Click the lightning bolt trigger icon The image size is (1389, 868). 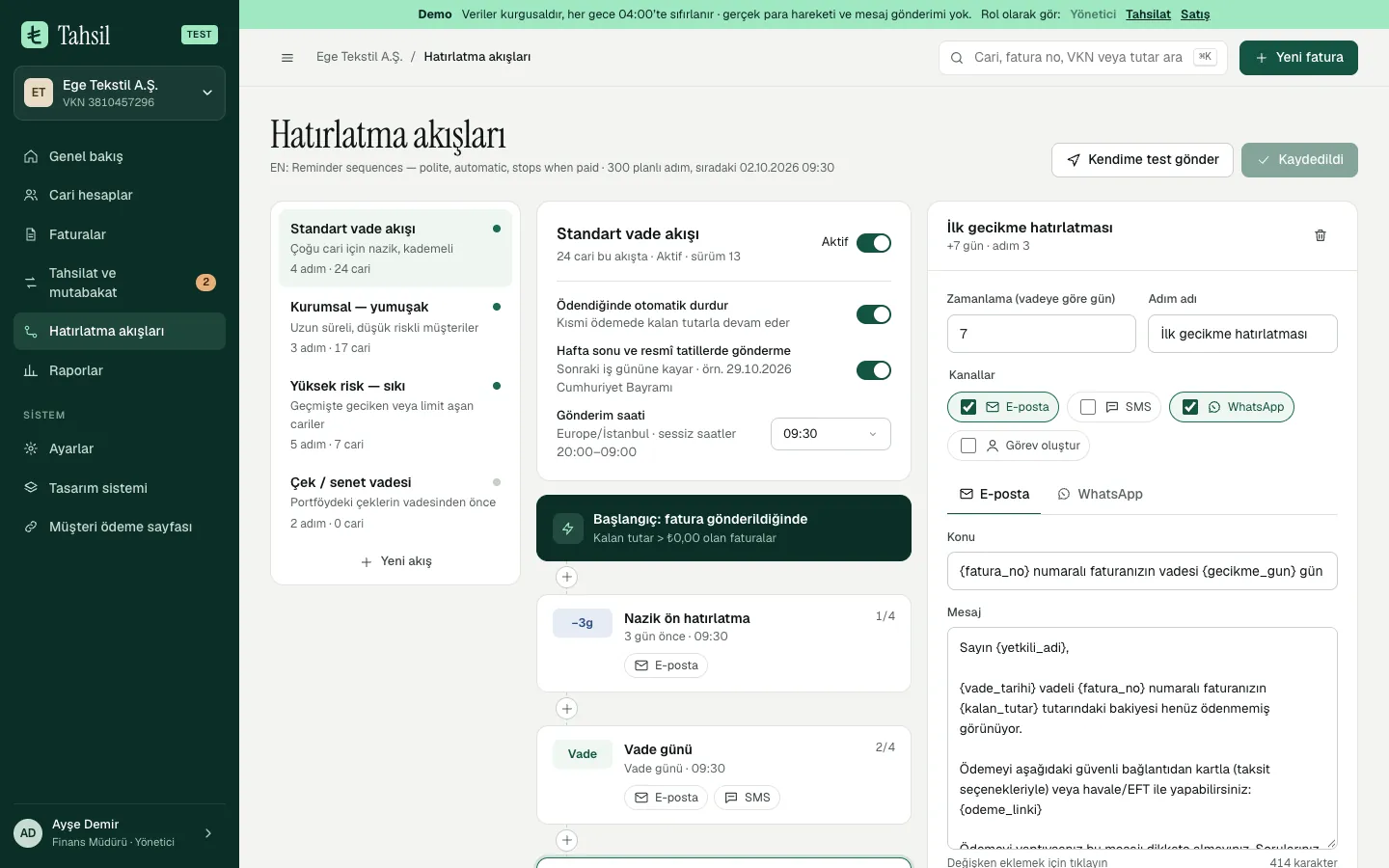[567, 529]
